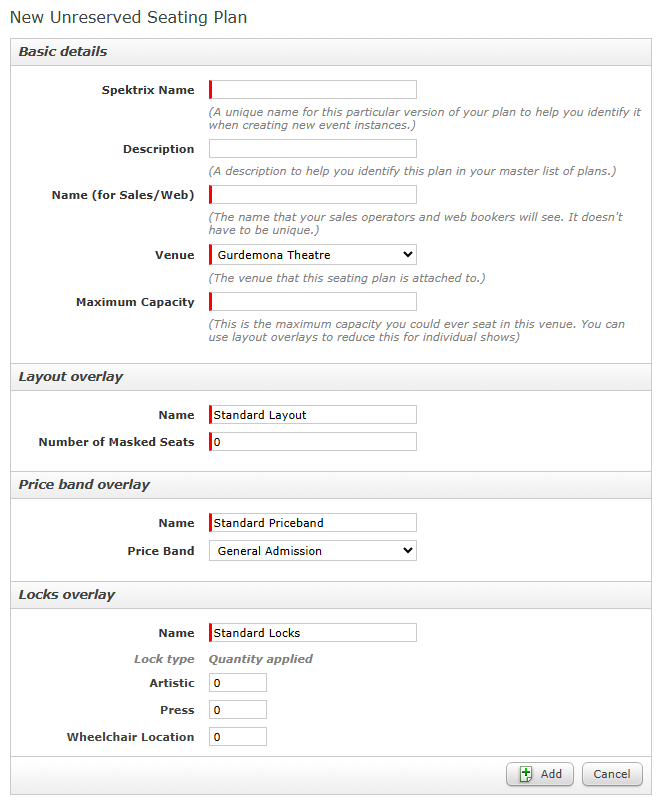Click the Add button label
This screenshot has width=663, height=811.
[551, 774]
